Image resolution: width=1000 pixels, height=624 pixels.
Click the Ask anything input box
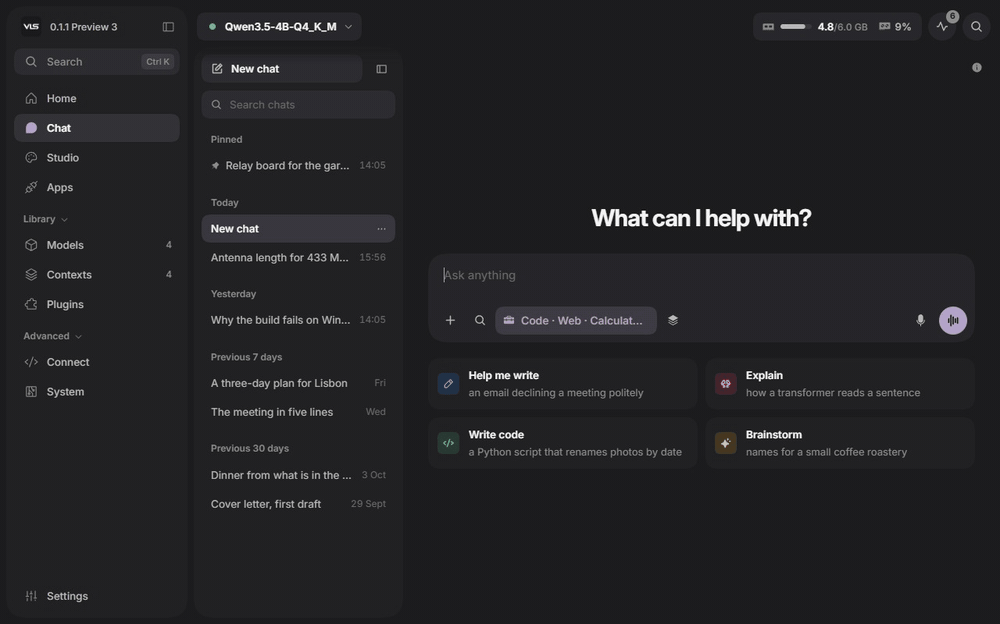click(702, 276)
